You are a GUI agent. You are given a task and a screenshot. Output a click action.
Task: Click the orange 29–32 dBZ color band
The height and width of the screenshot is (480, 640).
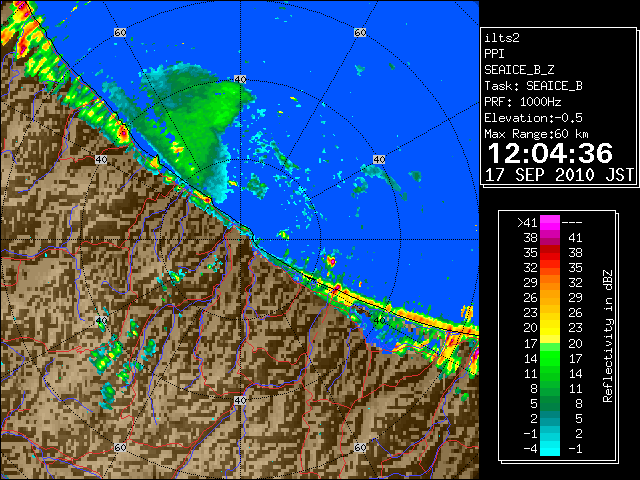550,283
